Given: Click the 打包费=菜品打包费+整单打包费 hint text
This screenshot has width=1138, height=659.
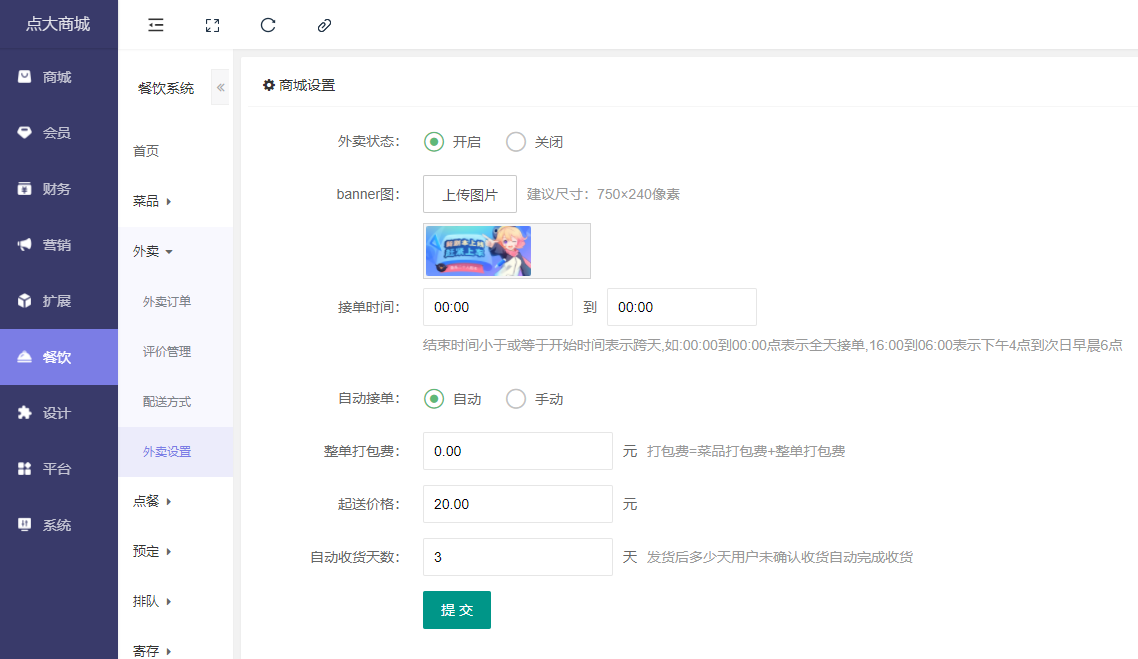Looking at the screenshot, I should 746,451.
